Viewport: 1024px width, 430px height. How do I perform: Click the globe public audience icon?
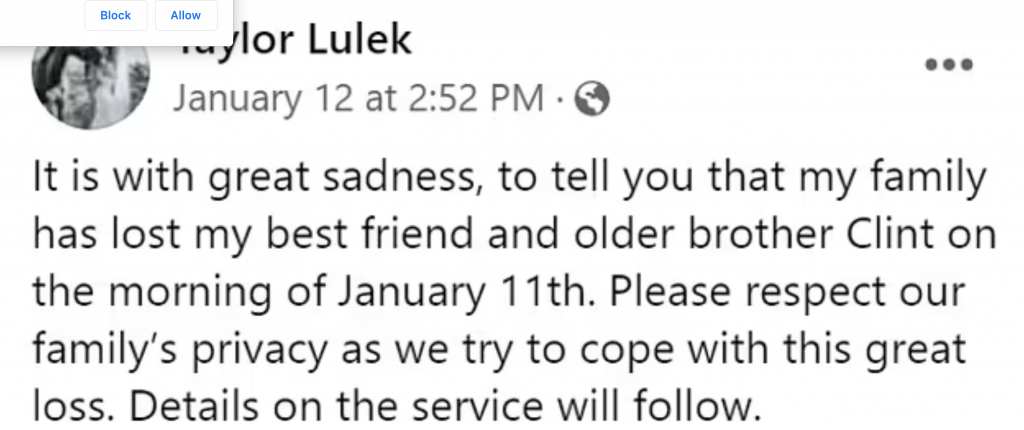click(x=592, y=99)
